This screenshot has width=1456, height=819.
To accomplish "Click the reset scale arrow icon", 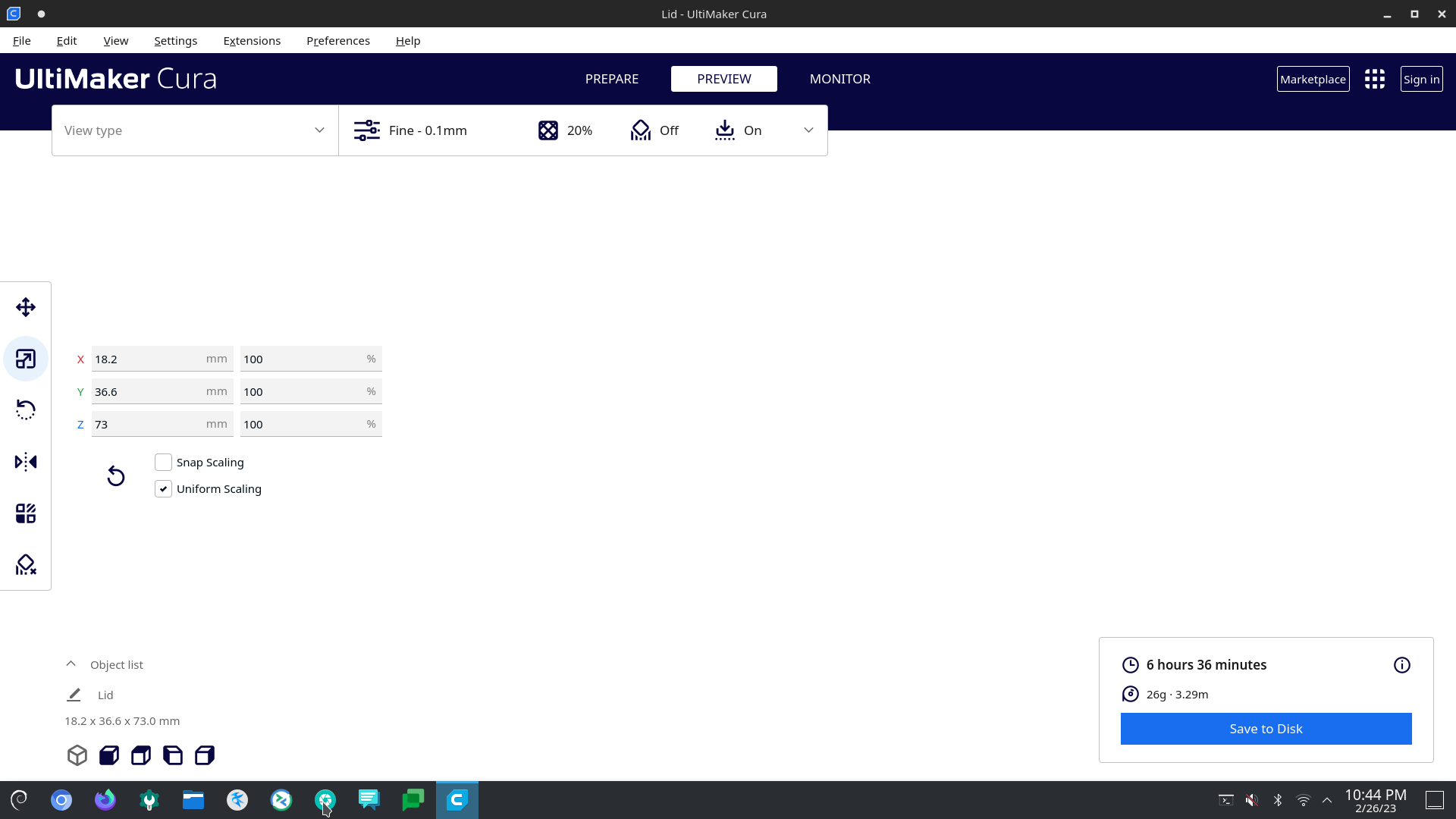I will tap(115, 476).
